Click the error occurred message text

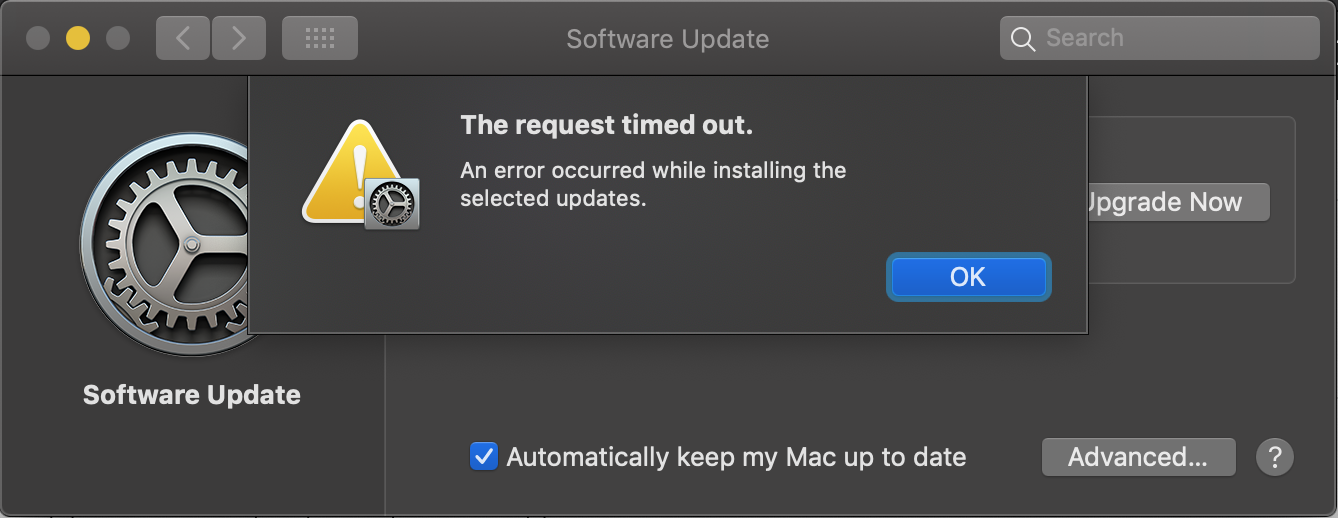653,184
